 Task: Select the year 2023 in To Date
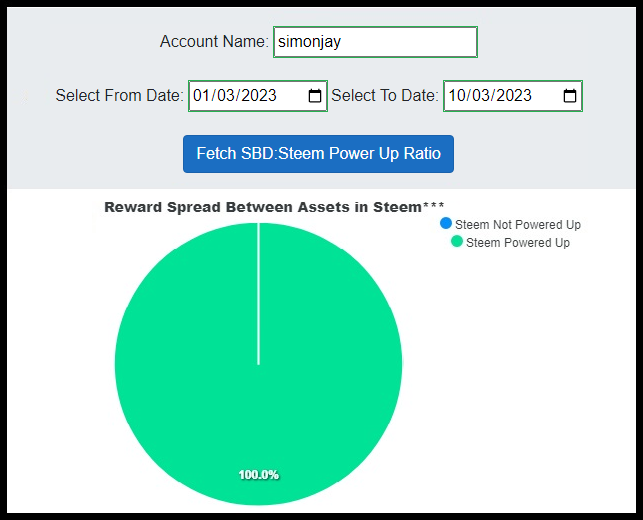(514, 96)
